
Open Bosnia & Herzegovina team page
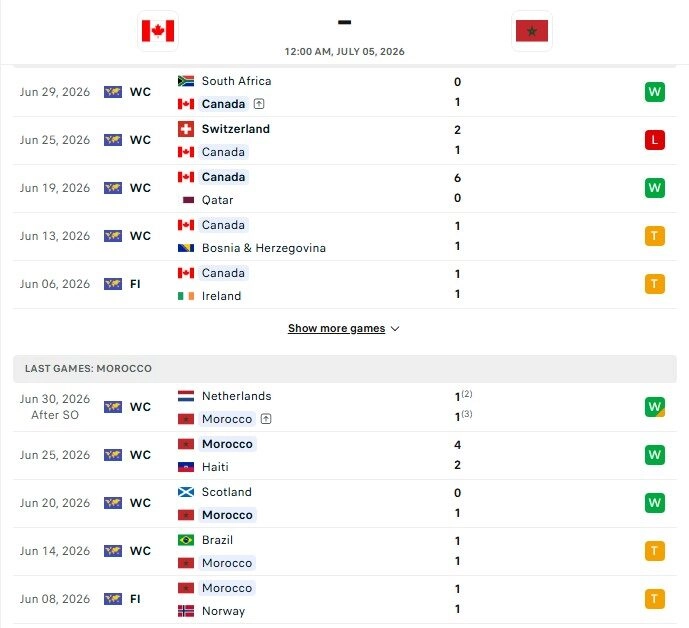click(264, 248)
